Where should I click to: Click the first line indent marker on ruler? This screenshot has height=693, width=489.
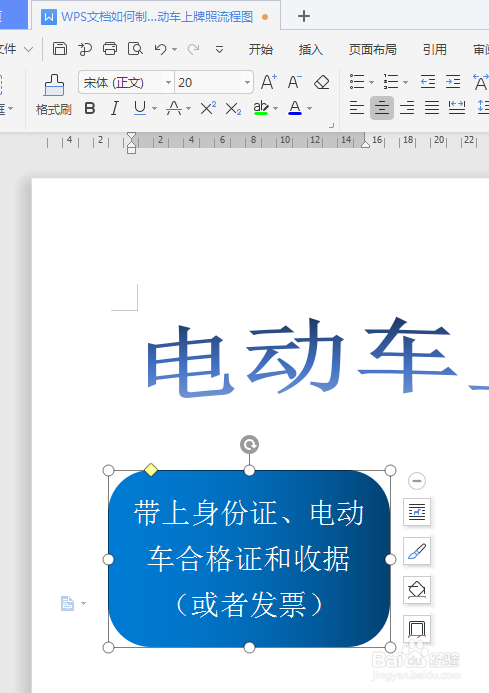tap(131, 137)
